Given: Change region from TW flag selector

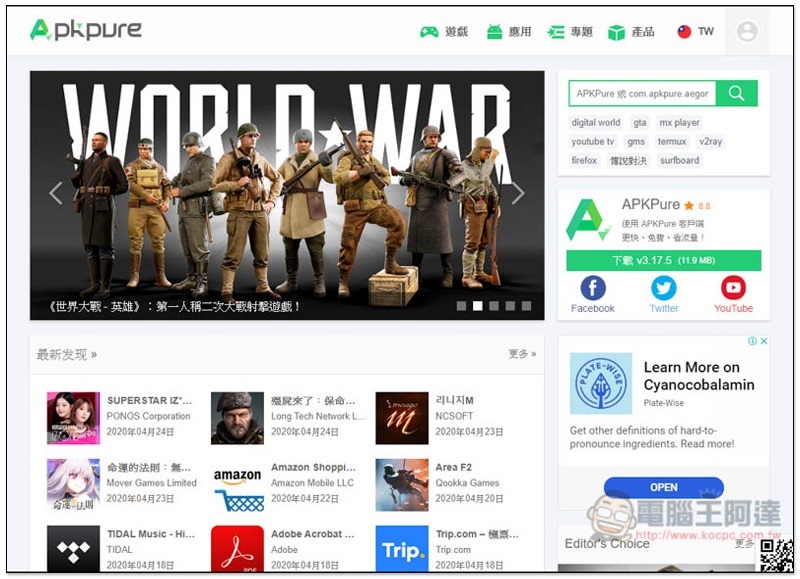Looking at the screenshot, I should [695, 32].
